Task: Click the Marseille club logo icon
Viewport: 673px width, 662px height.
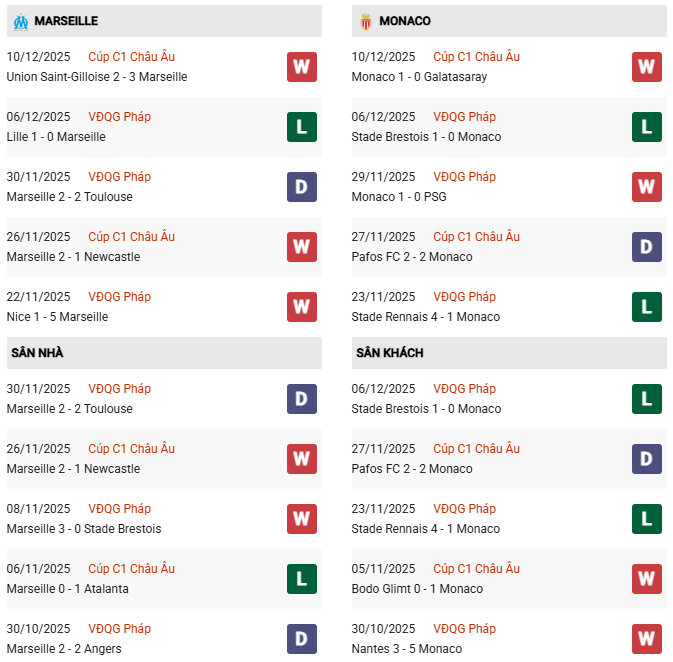Action: point(20,21)
